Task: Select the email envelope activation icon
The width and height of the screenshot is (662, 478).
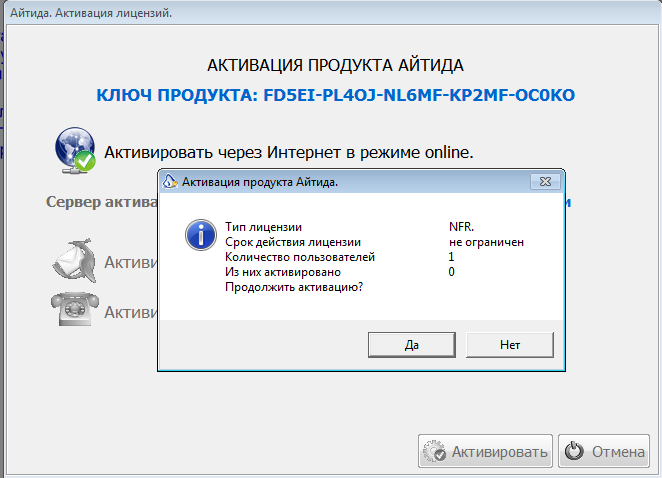Action: [x=74, y=260]
